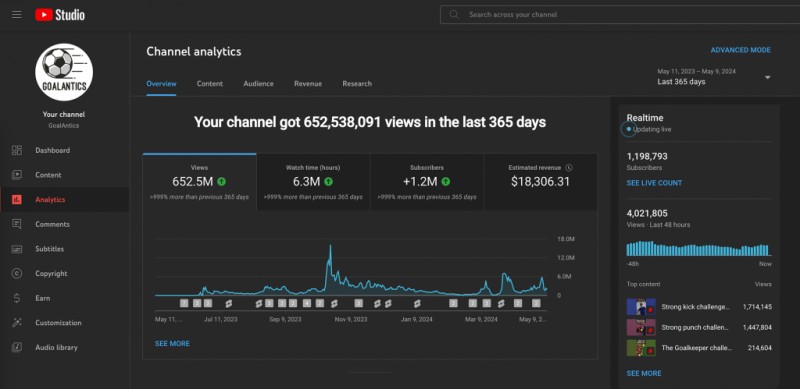
Task: Click the Copyright sidebar icon
Action: (17, 274)
